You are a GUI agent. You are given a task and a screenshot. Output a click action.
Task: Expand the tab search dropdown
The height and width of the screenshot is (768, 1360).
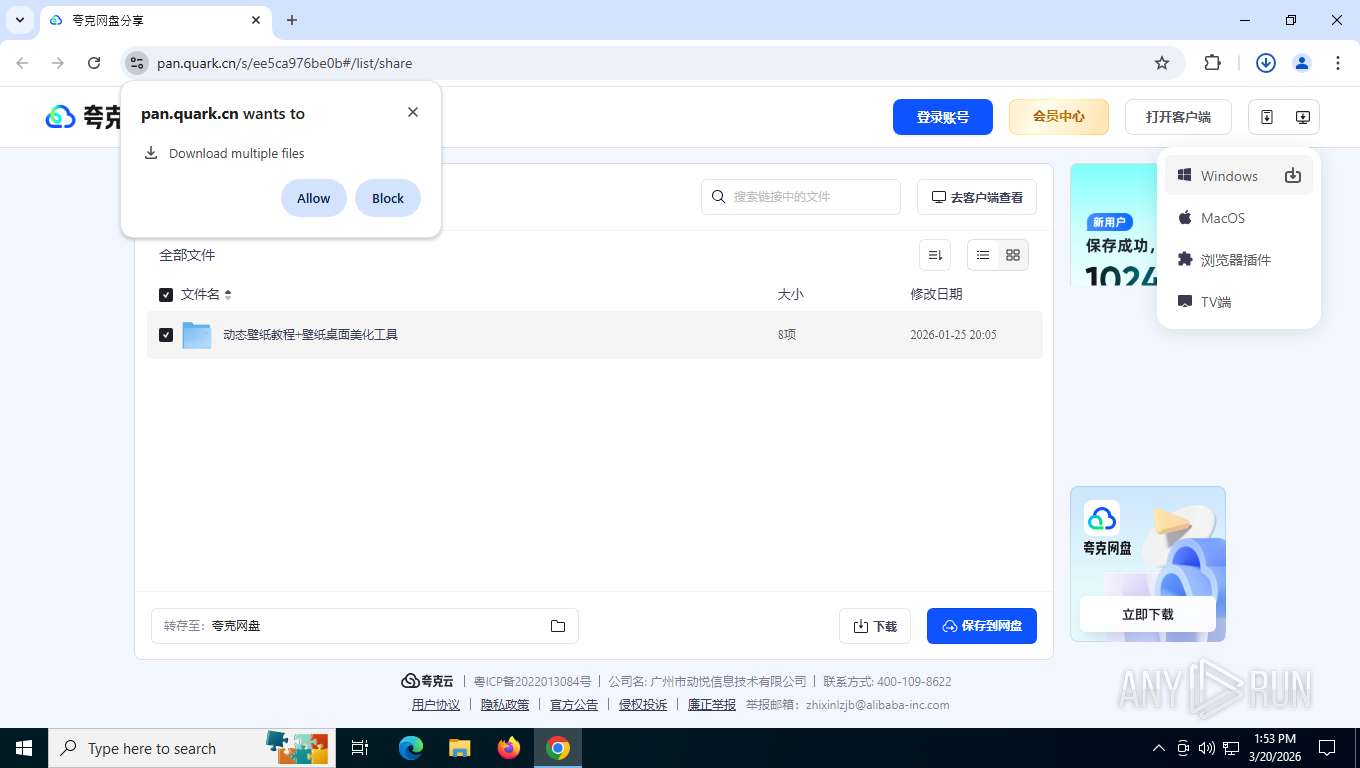[x=20, y=20]
